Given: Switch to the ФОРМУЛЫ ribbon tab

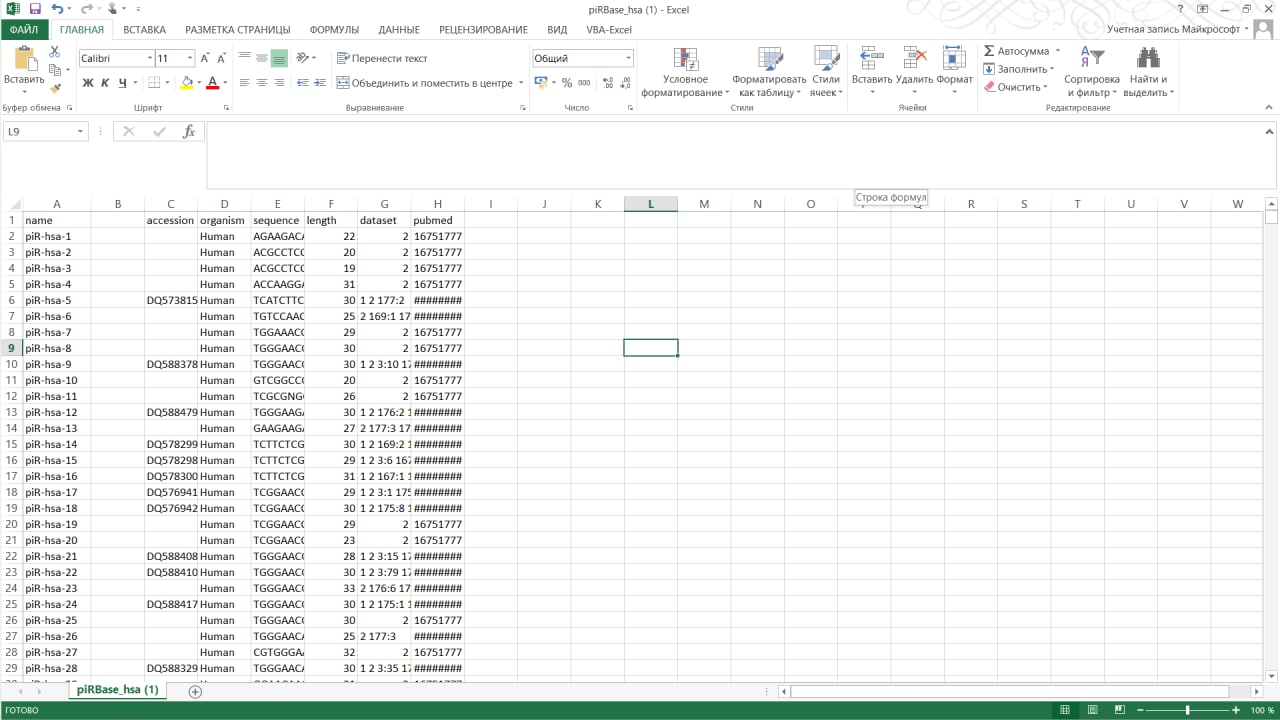Looking at the screenshot, I should coord(334,30).
